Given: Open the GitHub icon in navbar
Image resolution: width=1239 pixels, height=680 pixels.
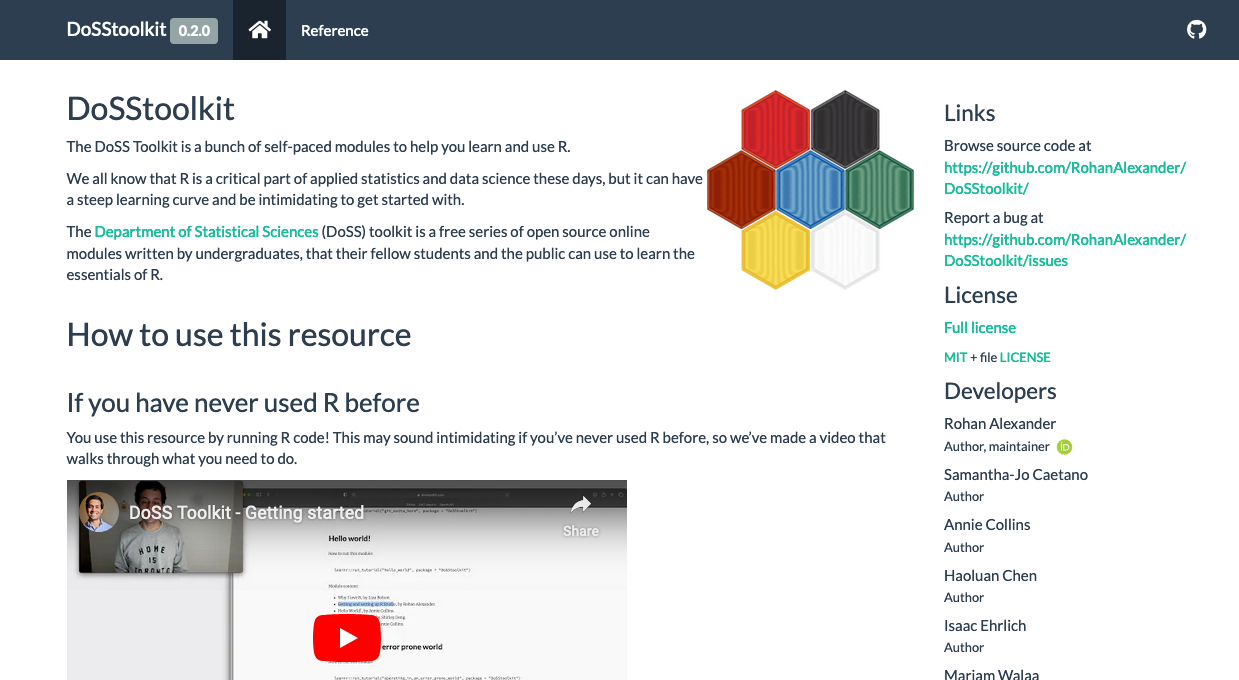Looking at the screenshot, I should [1196, 30].
